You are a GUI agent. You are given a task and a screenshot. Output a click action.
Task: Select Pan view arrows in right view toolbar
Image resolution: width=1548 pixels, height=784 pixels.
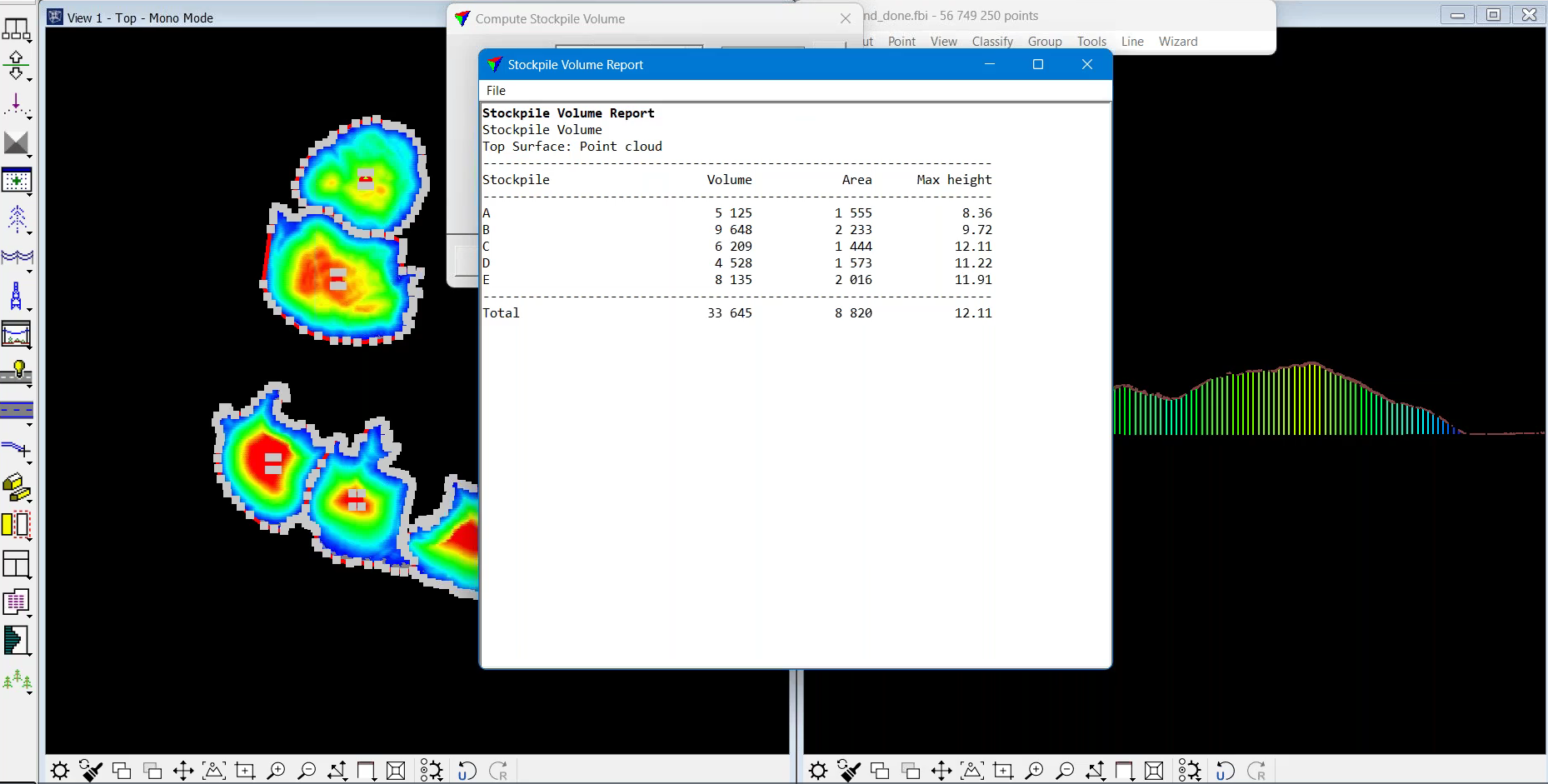941,771
